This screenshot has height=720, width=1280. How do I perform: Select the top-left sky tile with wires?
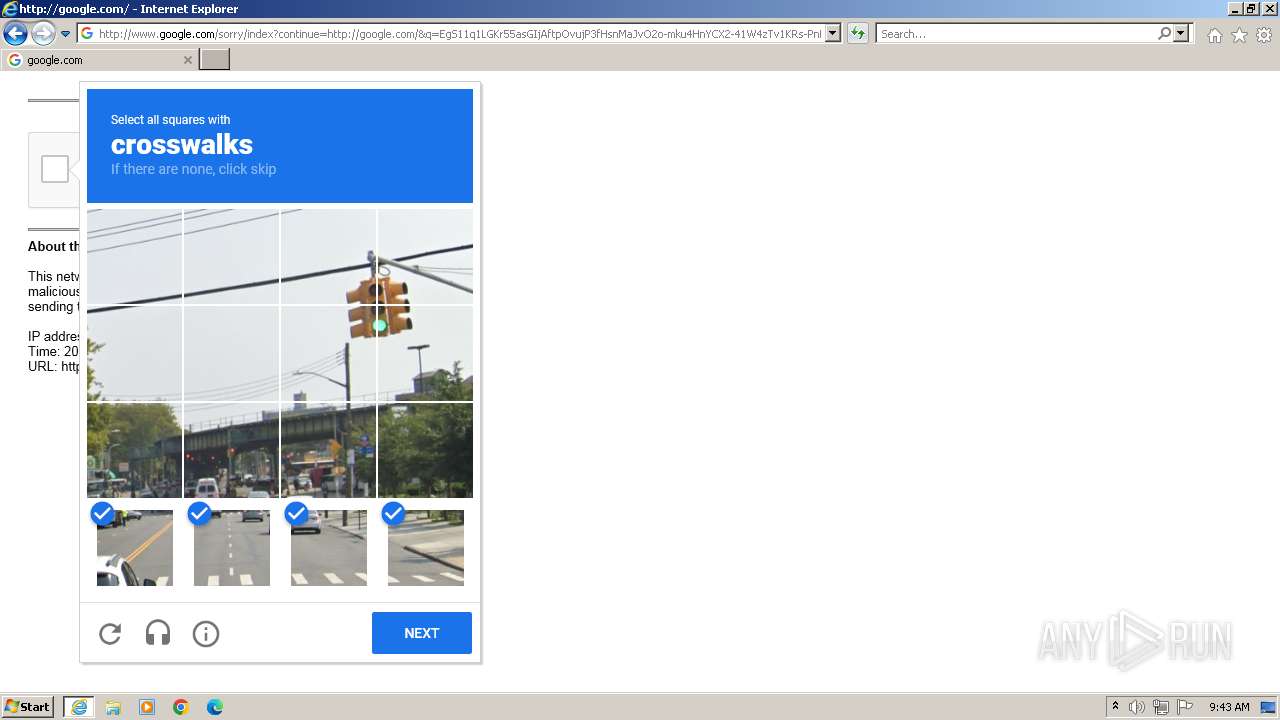134,256
